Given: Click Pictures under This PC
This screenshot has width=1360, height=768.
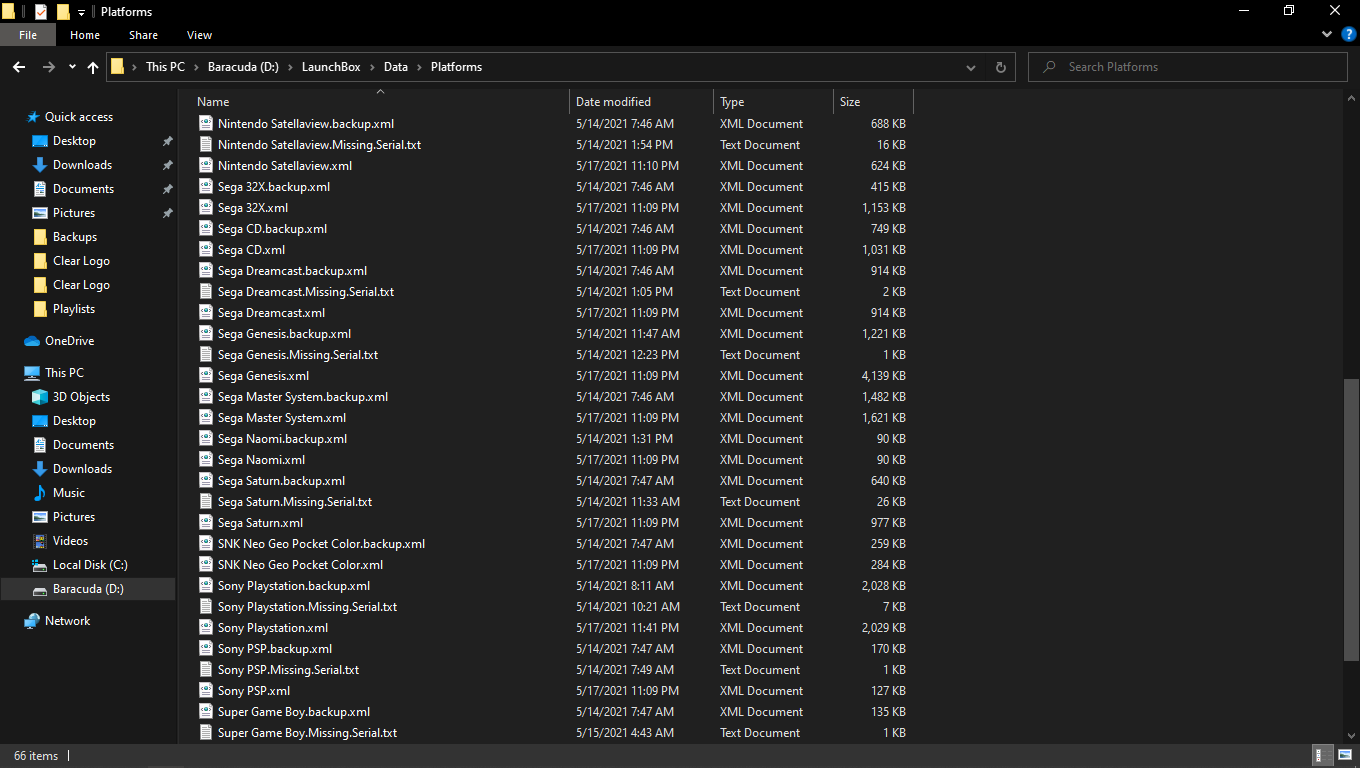Looking at the screenshot, I should pos(74,517).
